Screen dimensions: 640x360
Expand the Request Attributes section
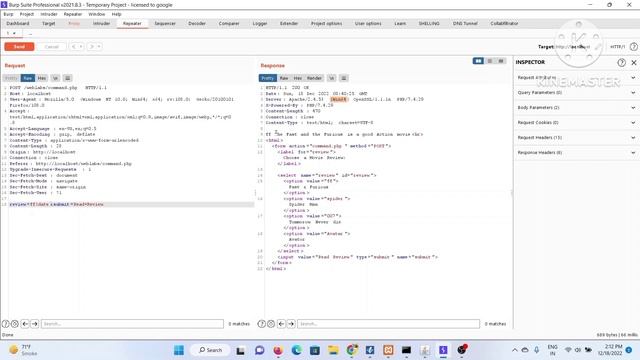tap(576, 78)
